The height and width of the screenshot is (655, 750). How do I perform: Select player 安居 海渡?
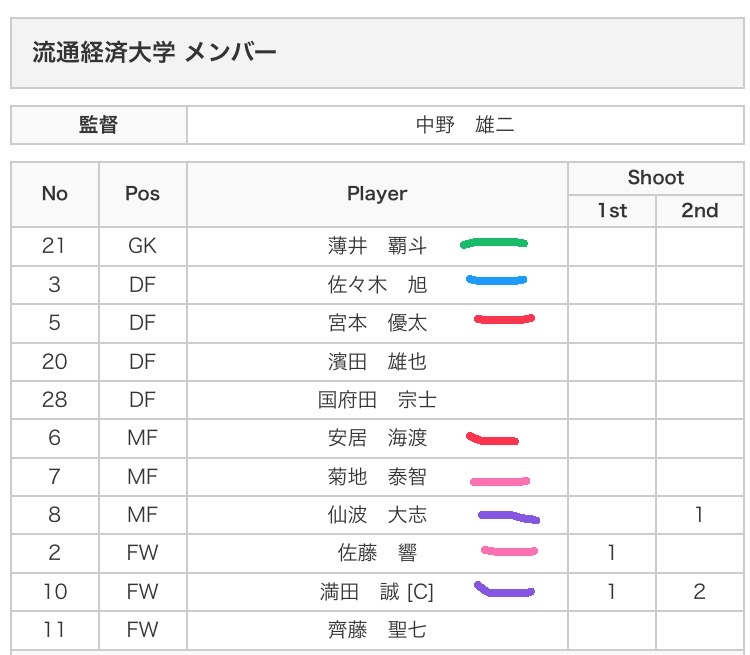point(377,438)
